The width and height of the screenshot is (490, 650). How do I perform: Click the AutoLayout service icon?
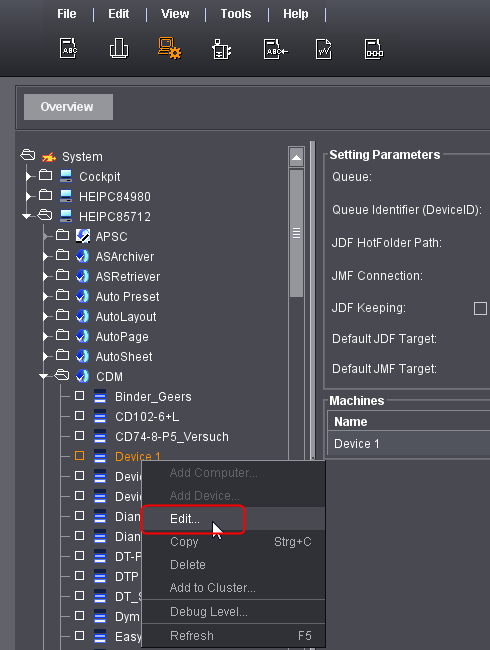(x=82, y=316)
